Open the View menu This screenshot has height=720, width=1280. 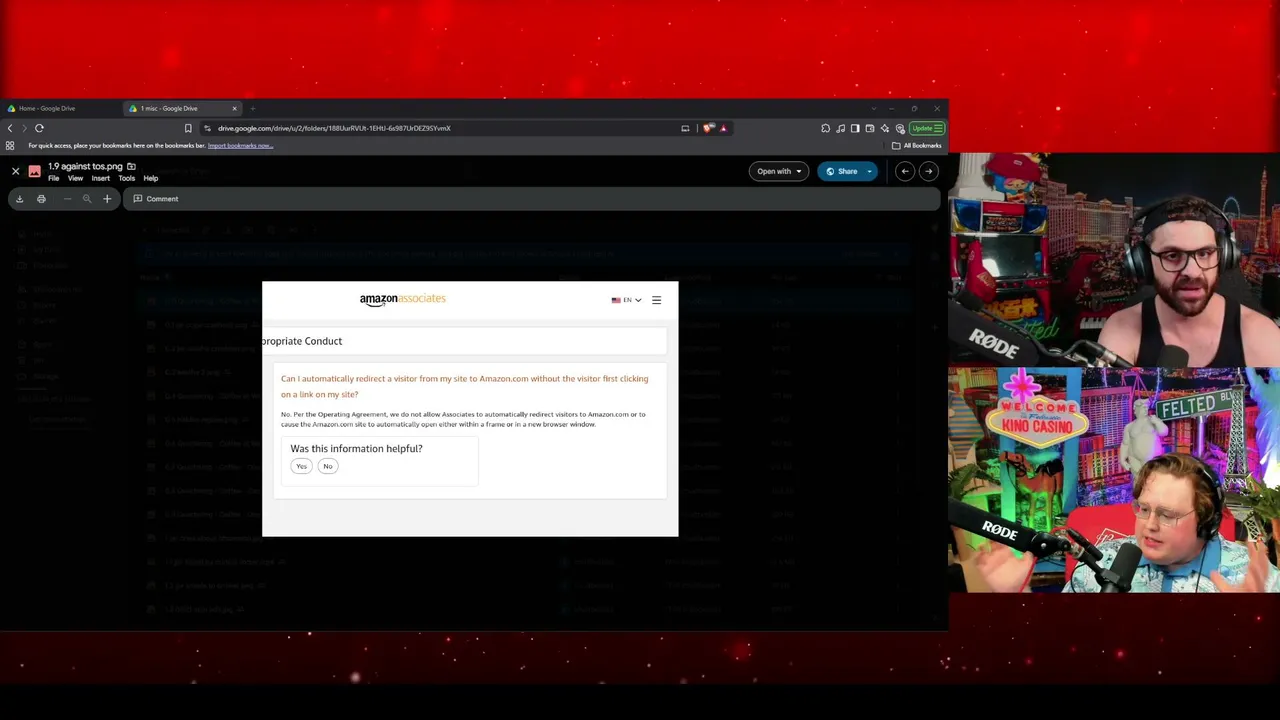pos(75,179)
